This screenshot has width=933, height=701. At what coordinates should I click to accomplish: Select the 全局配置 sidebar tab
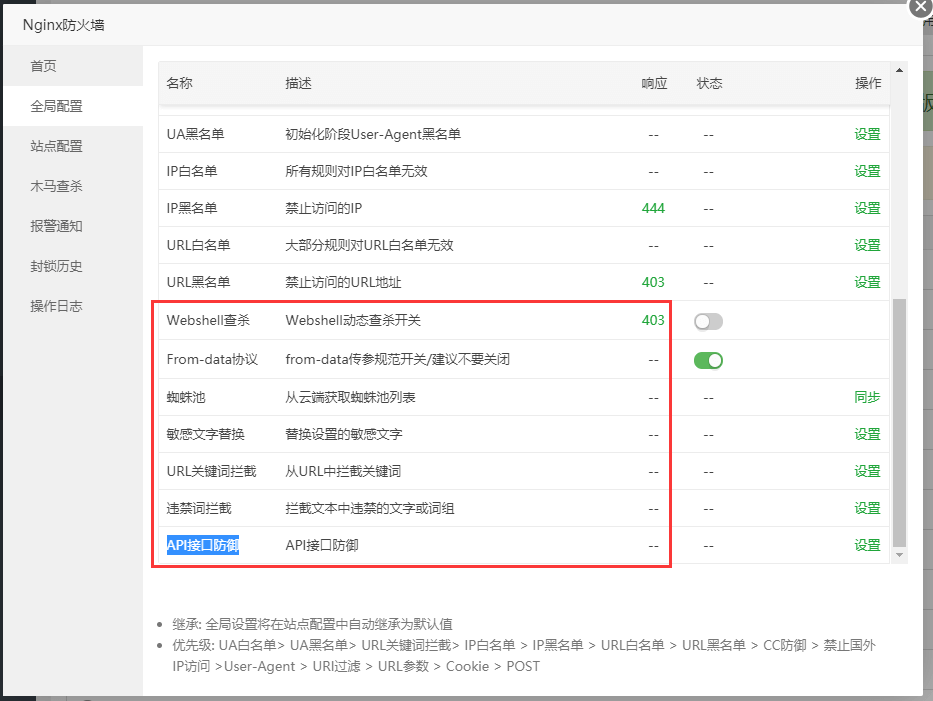(73, 106)
